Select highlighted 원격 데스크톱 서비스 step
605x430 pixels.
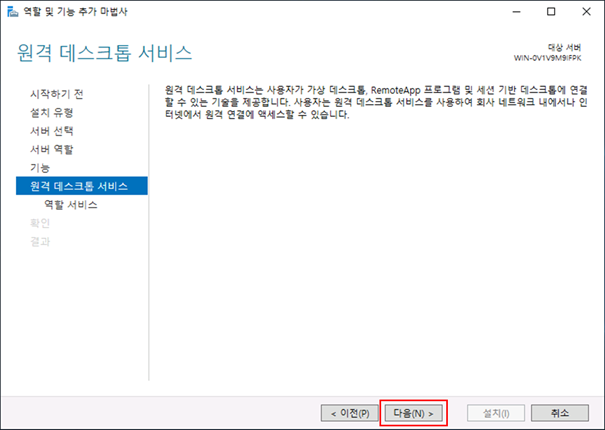(81, 186)
